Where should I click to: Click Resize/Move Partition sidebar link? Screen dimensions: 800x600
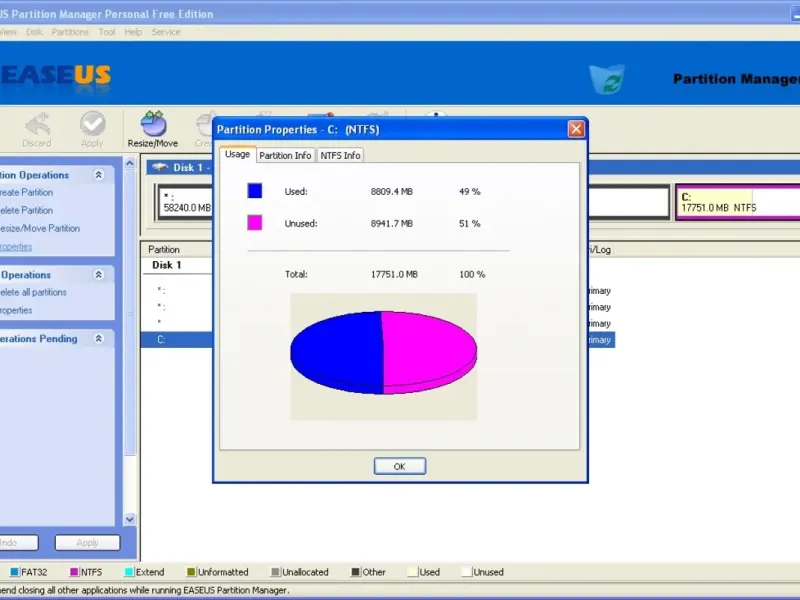point(40,228)
